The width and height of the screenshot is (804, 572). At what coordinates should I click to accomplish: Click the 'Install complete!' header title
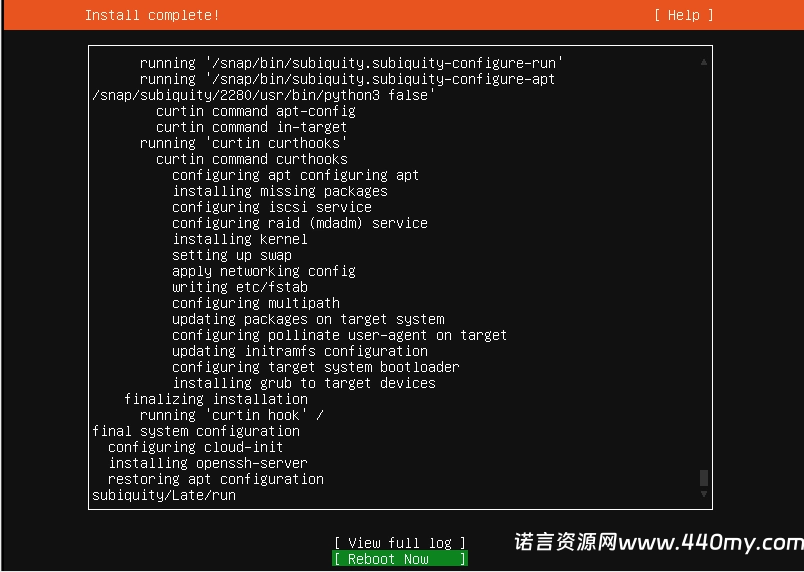(152, 15)
